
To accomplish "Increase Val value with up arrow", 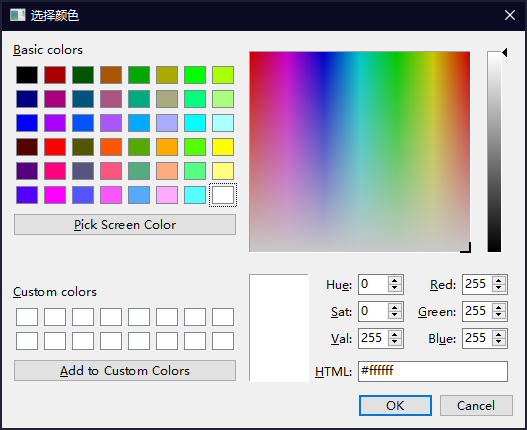I will coord(395,334).
